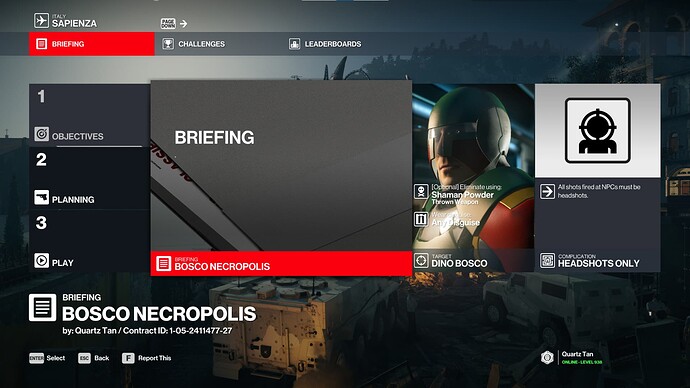The height and width of the screenshot is (388, 690).
Task: Click the red bar document icon
Action: pyautogui.click(x=163, y=264)
